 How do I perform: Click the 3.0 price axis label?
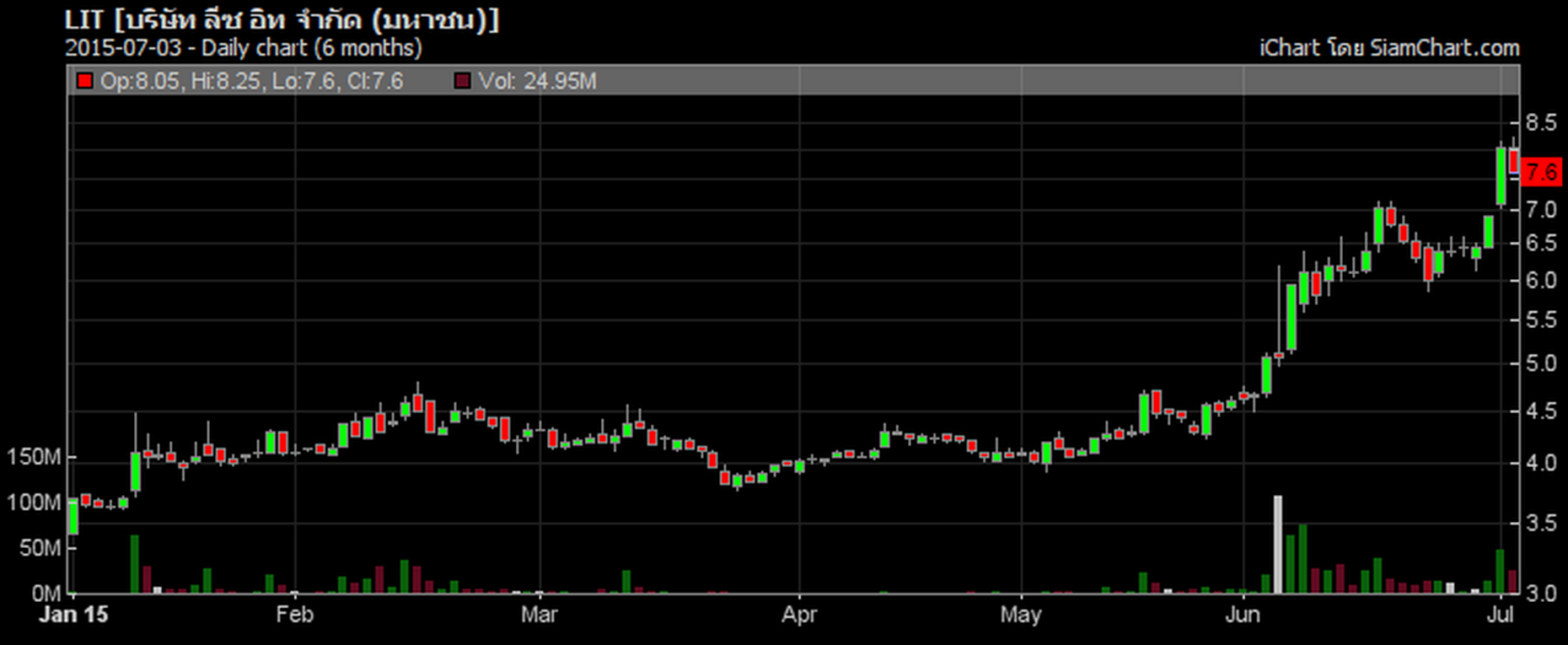pyautogui.click(x=1540, y=593)
